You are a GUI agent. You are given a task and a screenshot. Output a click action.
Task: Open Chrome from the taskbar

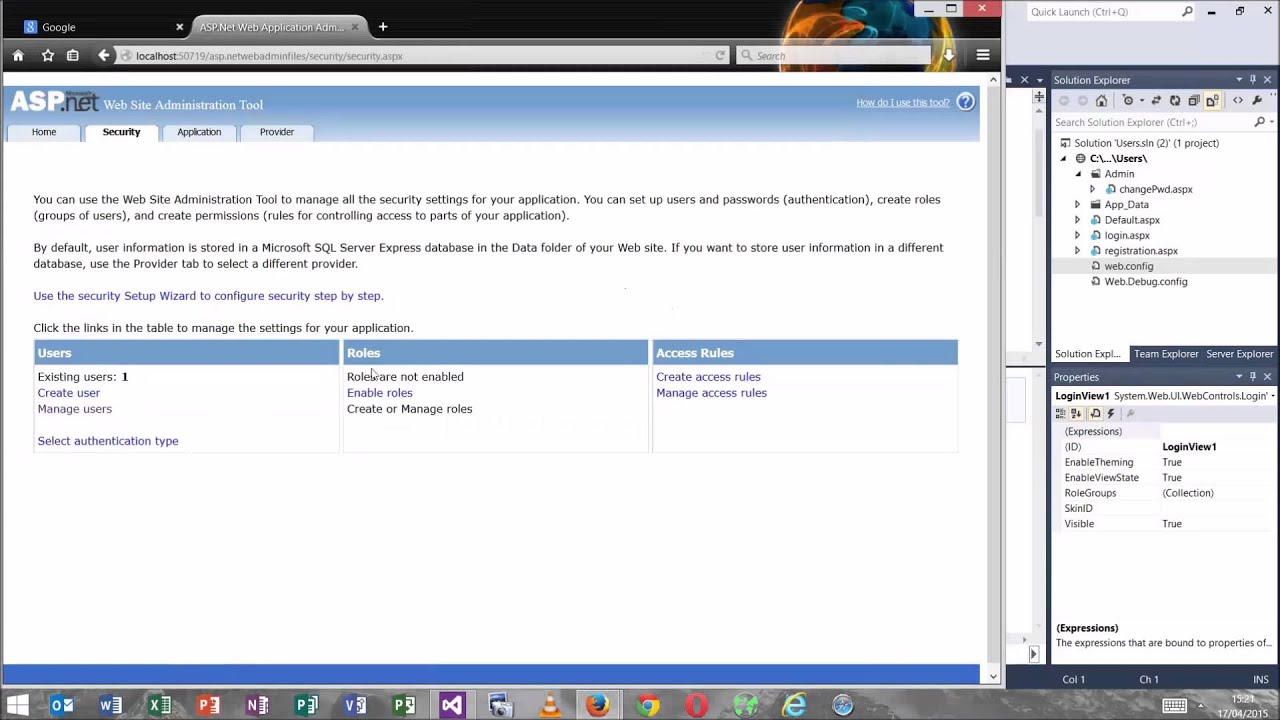[x=648, y=705]
